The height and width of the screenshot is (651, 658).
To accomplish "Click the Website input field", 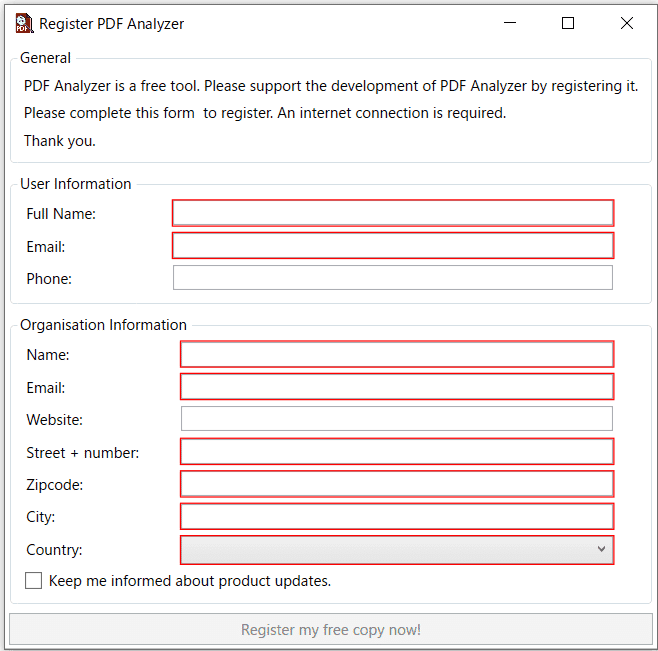I will click(x=396, y=419).
